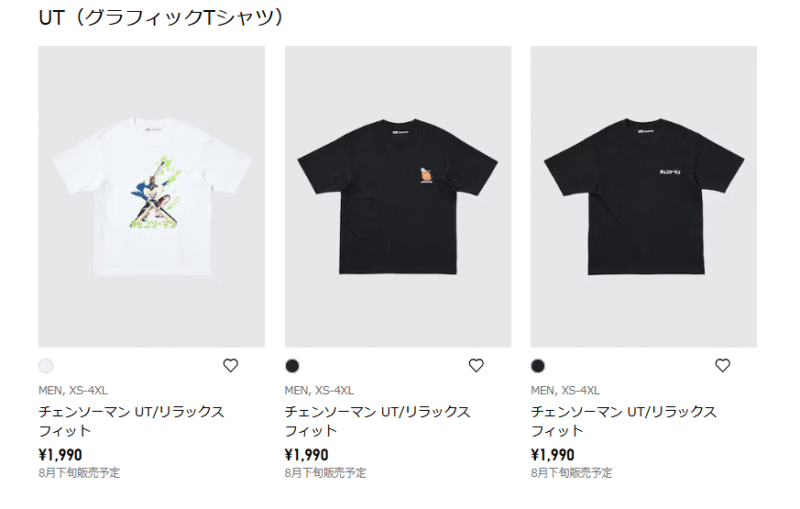Screen dimensions: 800x509
Task: Add black logo text shirt to wishlist heart
Action: (722, 365)
